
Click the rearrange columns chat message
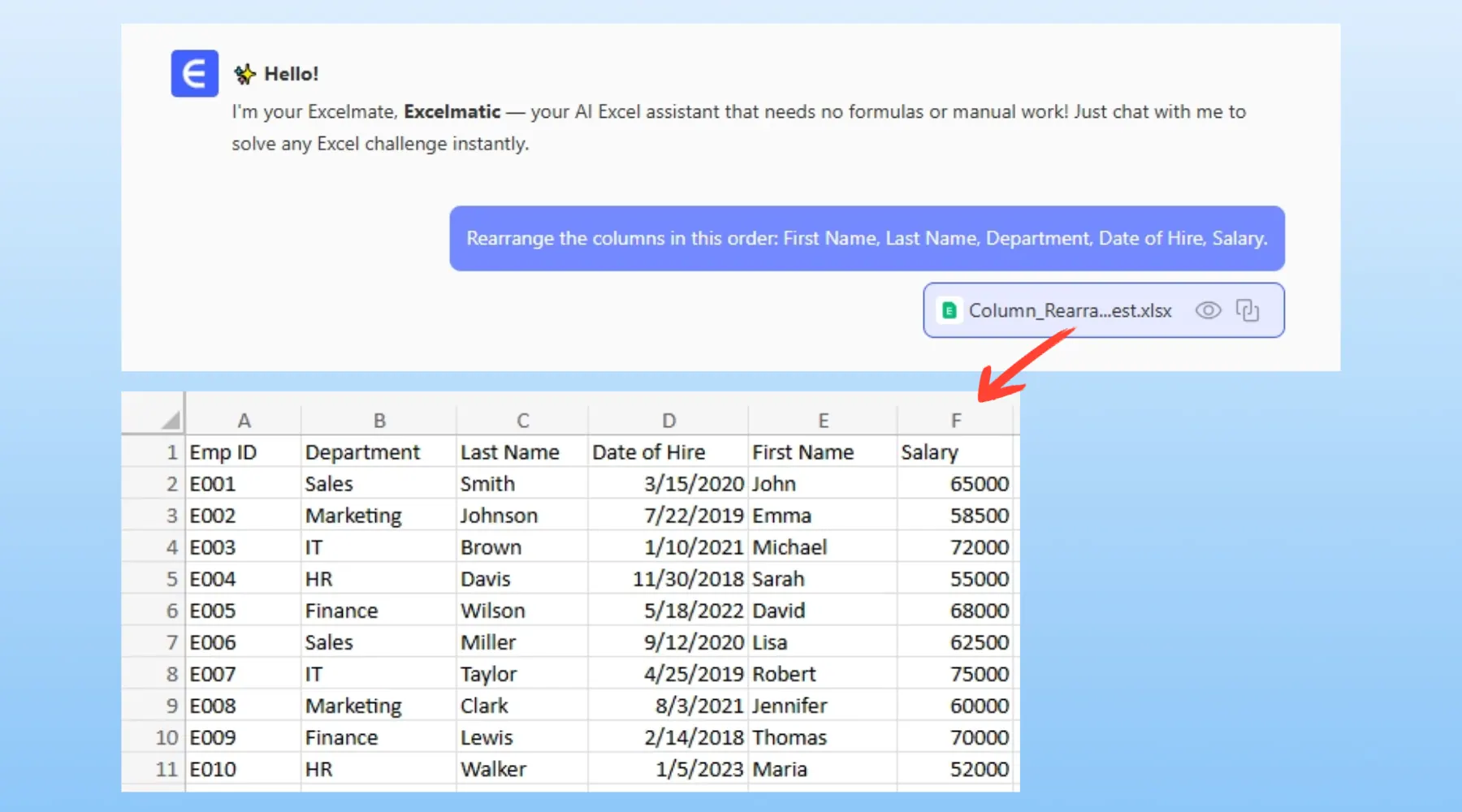[866, 239]
